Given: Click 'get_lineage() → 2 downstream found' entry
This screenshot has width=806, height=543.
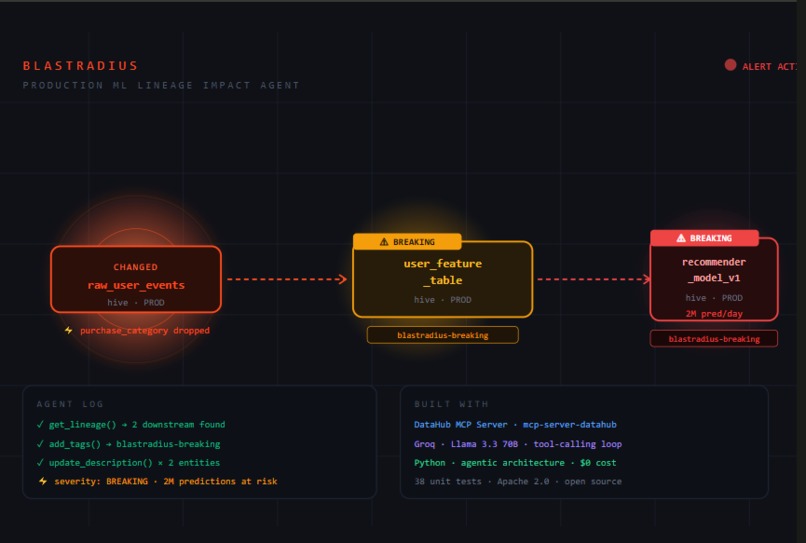Looking at the screenshot, I should coord(137,424).
